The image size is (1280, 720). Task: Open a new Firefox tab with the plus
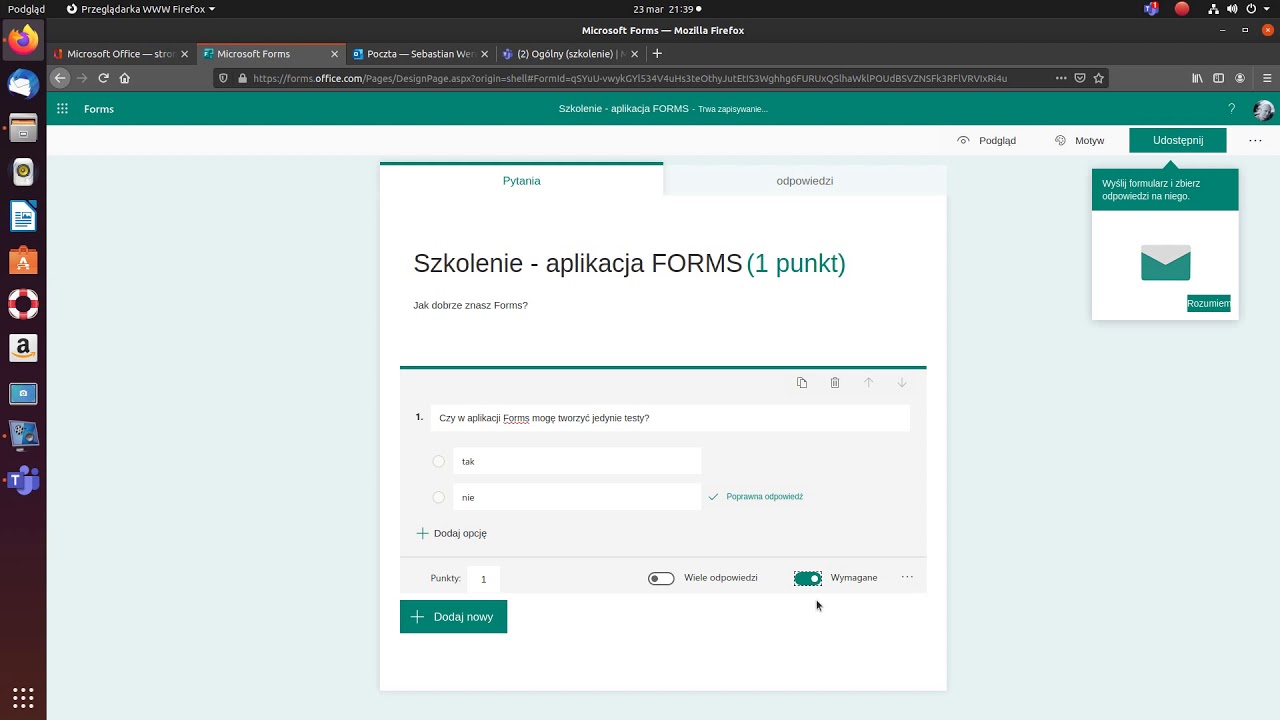657,53
